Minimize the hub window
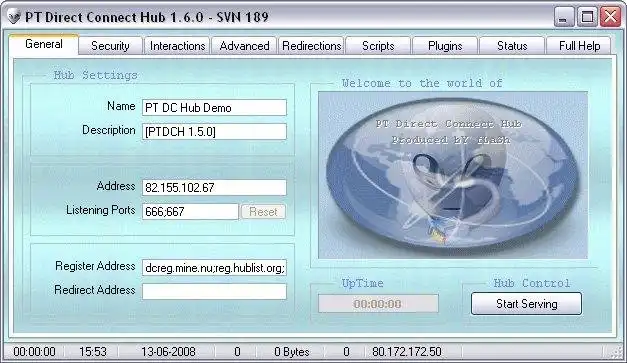 564,17
